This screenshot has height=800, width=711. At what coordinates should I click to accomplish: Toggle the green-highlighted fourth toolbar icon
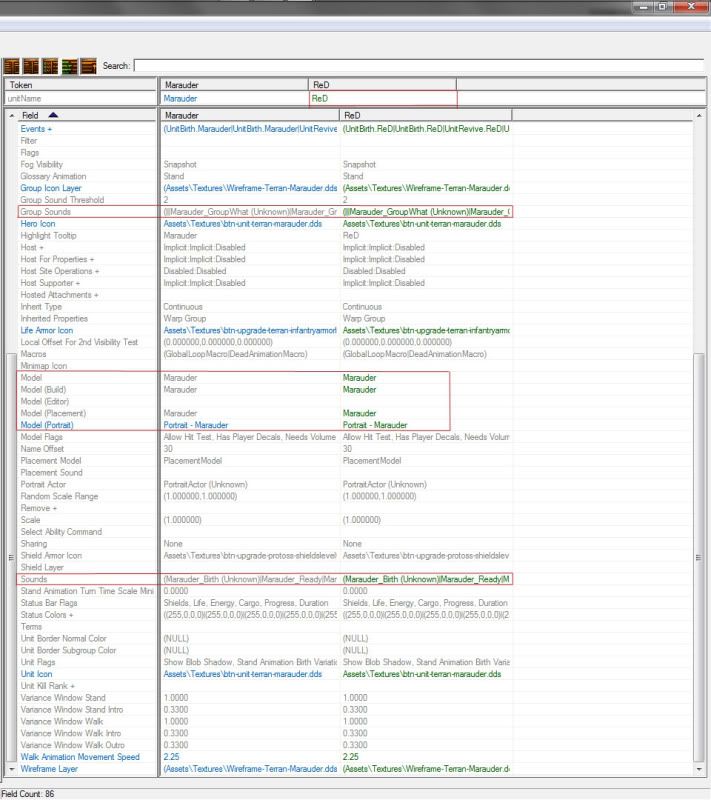pos(69,66)
